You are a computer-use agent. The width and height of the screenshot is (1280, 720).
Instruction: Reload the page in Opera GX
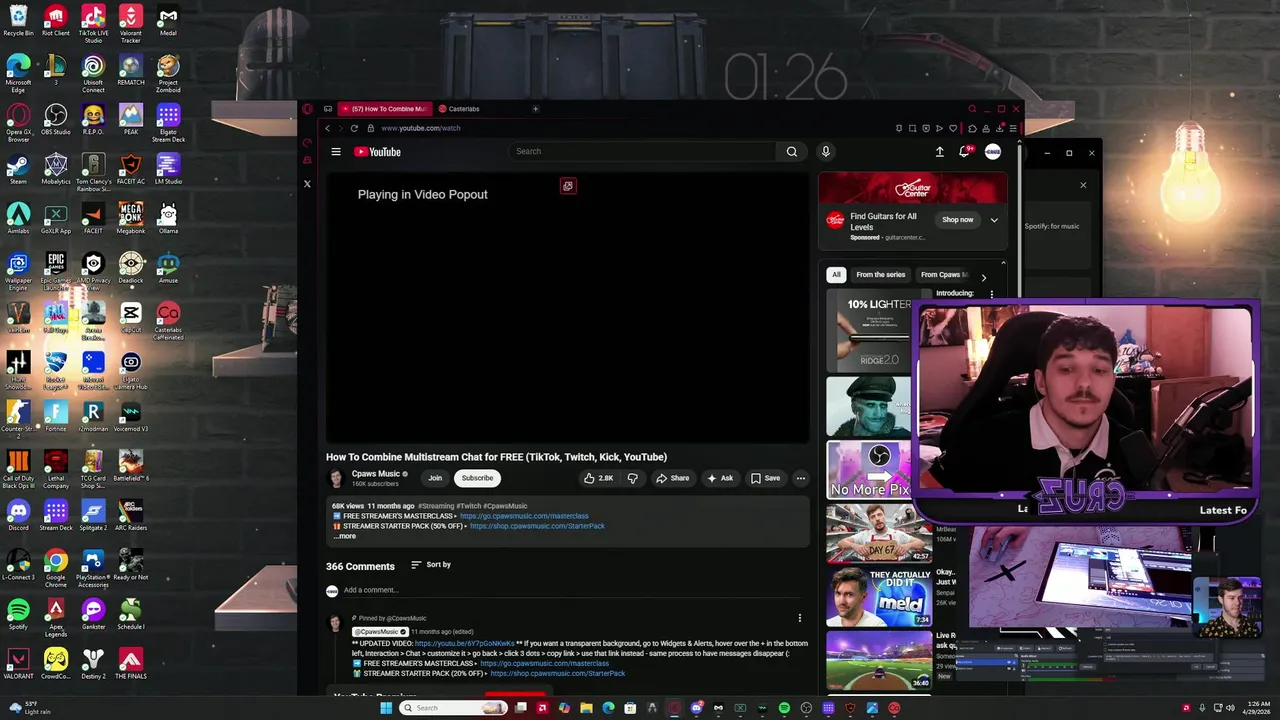354,128
